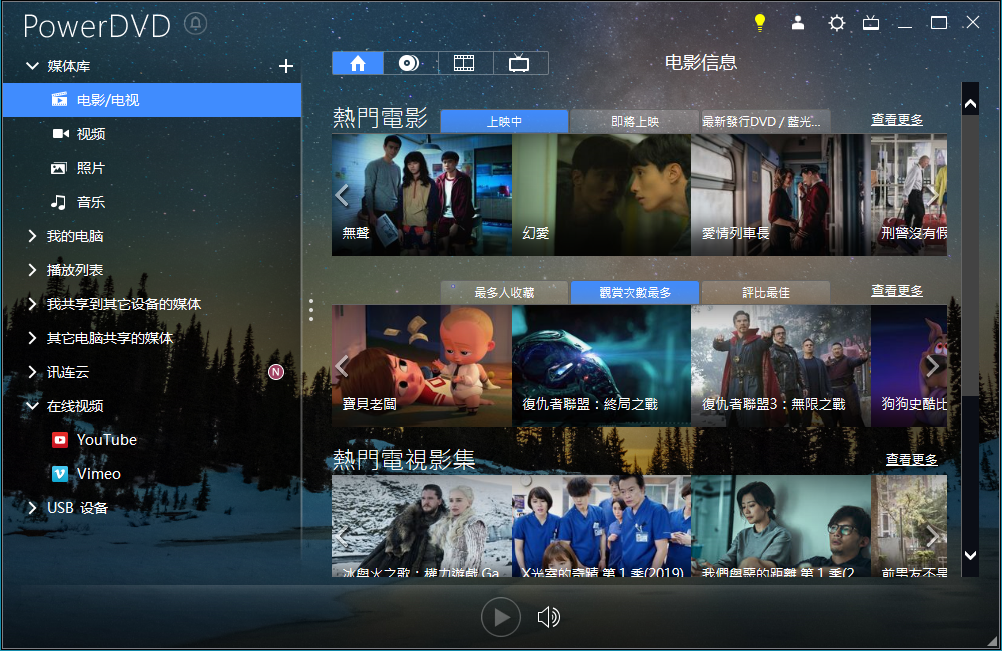Image resolution: width=1002 pixels, height=651 pixels.
Task: Collapse the 在线视频 section
Action: click(x=32, y=406)
